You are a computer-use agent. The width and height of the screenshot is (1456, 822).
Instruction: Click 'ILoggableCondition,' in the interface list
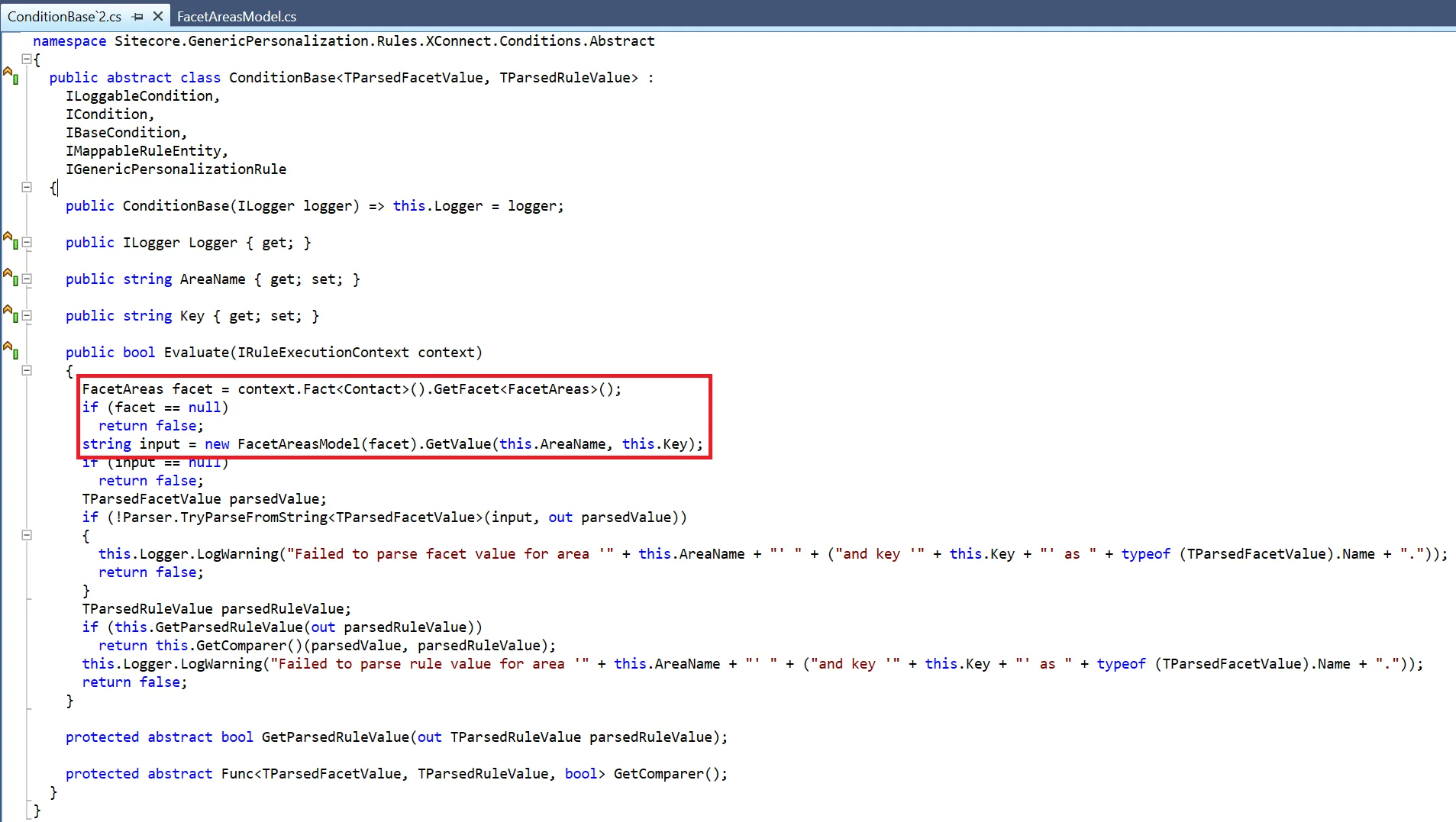(143, 96)
